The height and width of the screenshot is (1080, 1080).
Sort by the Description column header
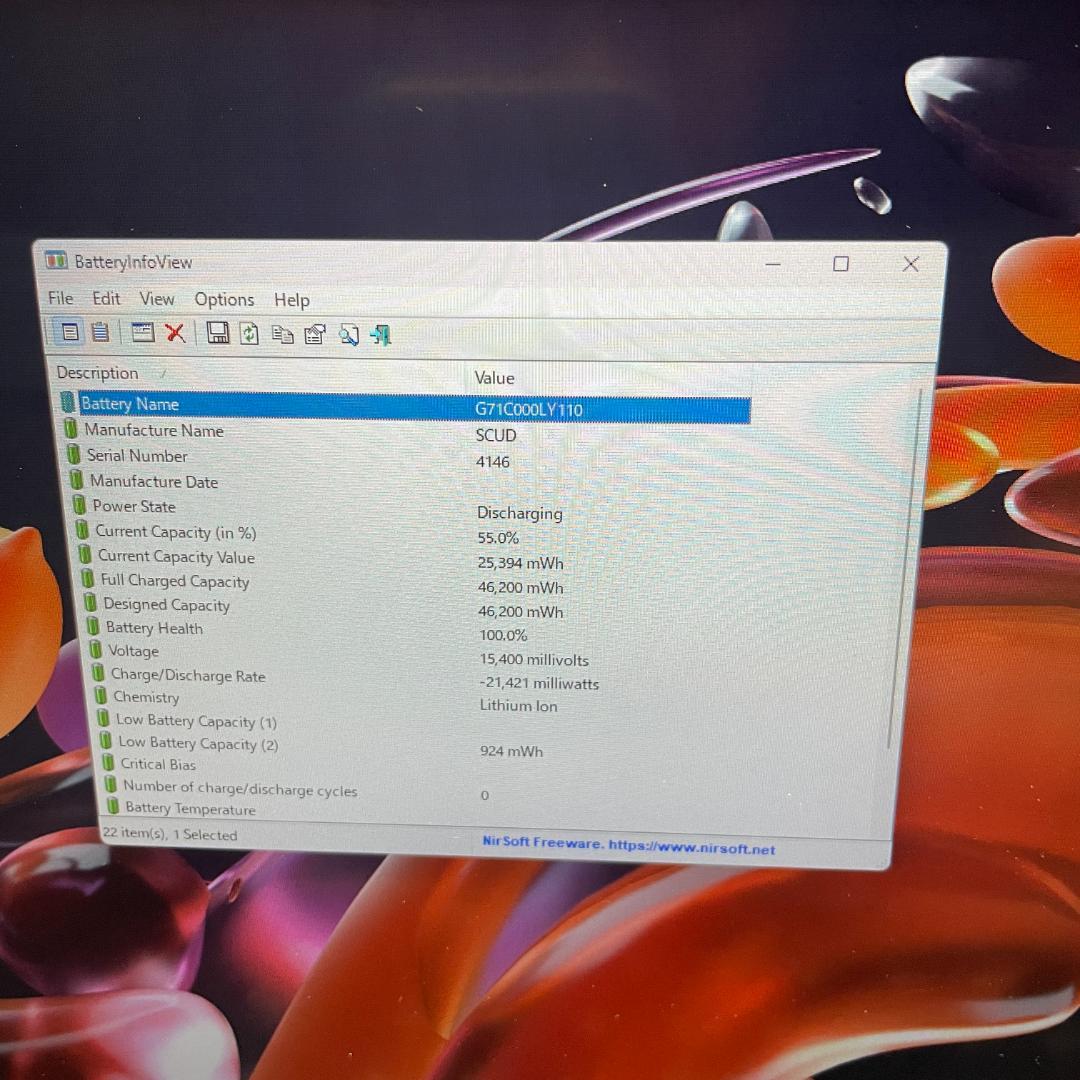click(x=98, y=373)
